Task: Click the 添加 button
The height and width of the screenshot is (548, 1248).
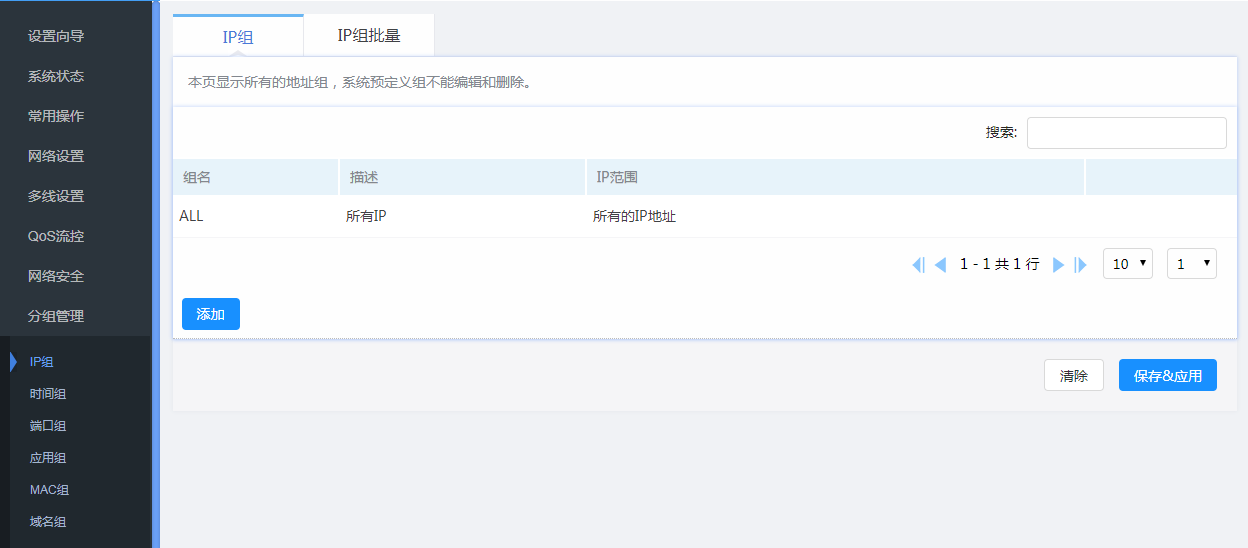Action: point(211,314)
